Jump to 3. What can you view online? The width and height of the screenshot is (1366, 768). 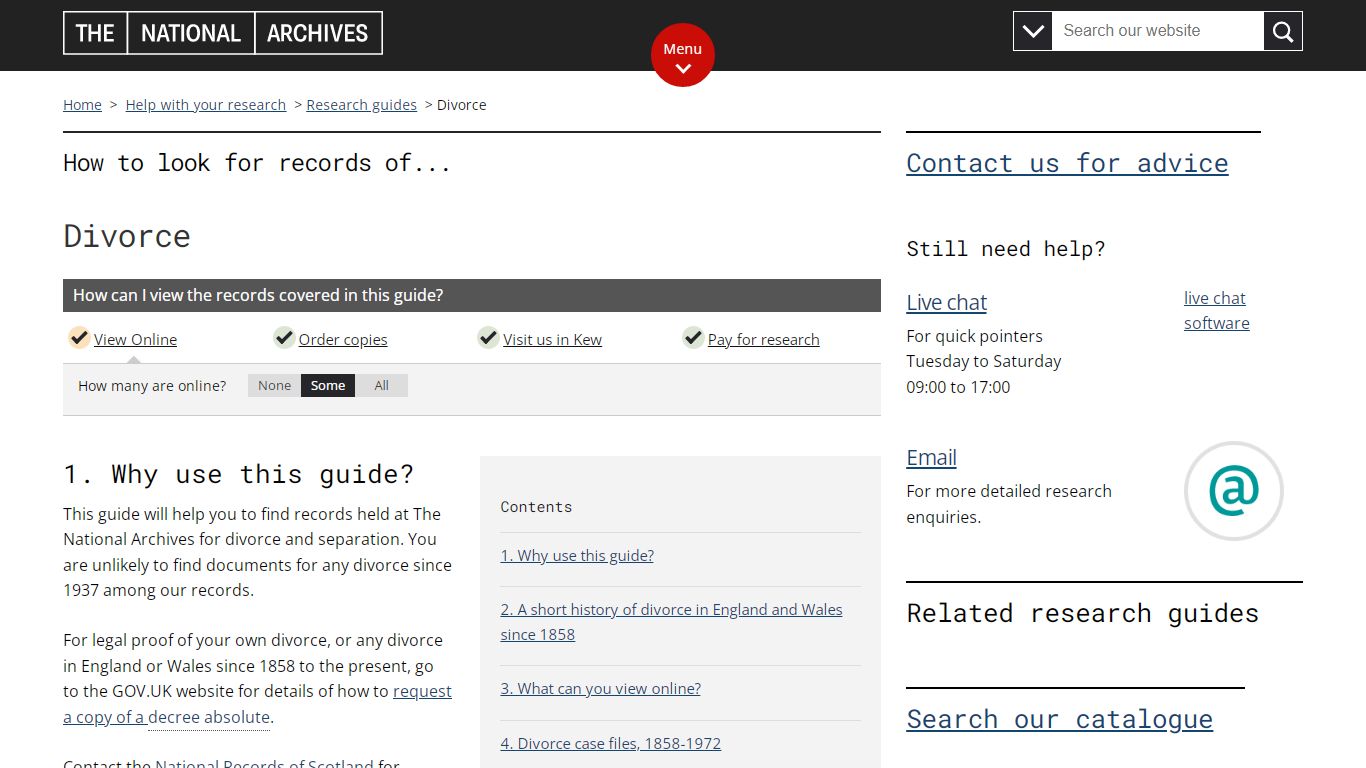[x=600, y=689]
